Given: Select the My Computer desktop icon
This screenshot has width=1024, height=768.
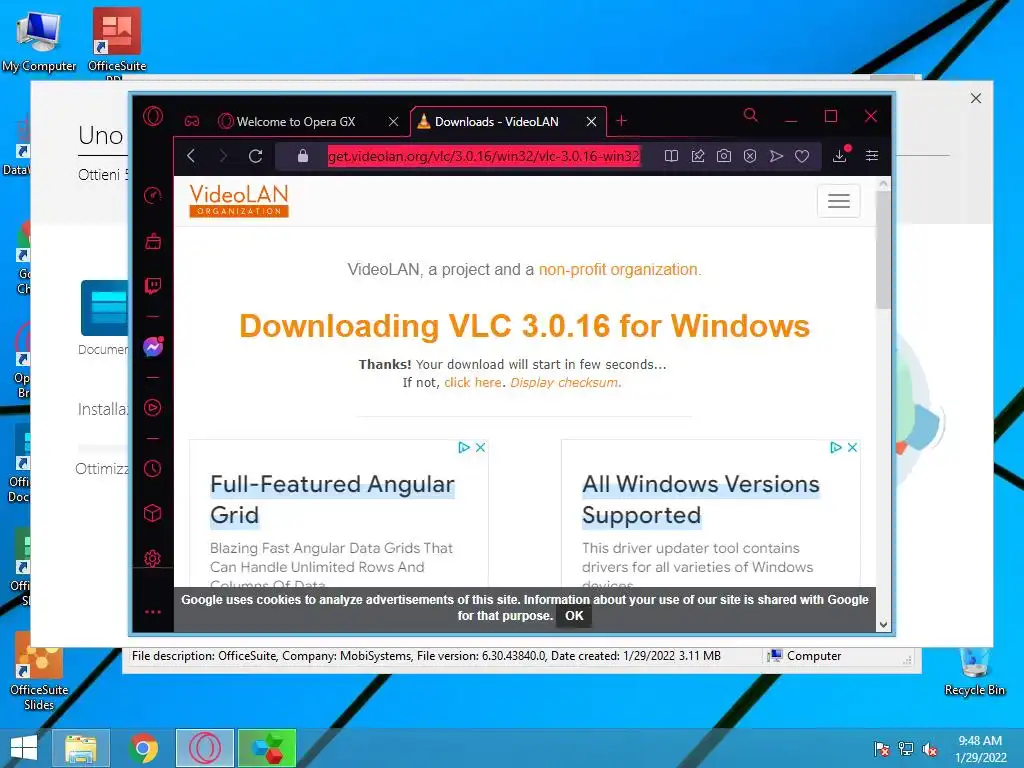Looking at the screenshot, I should [39, 40].
